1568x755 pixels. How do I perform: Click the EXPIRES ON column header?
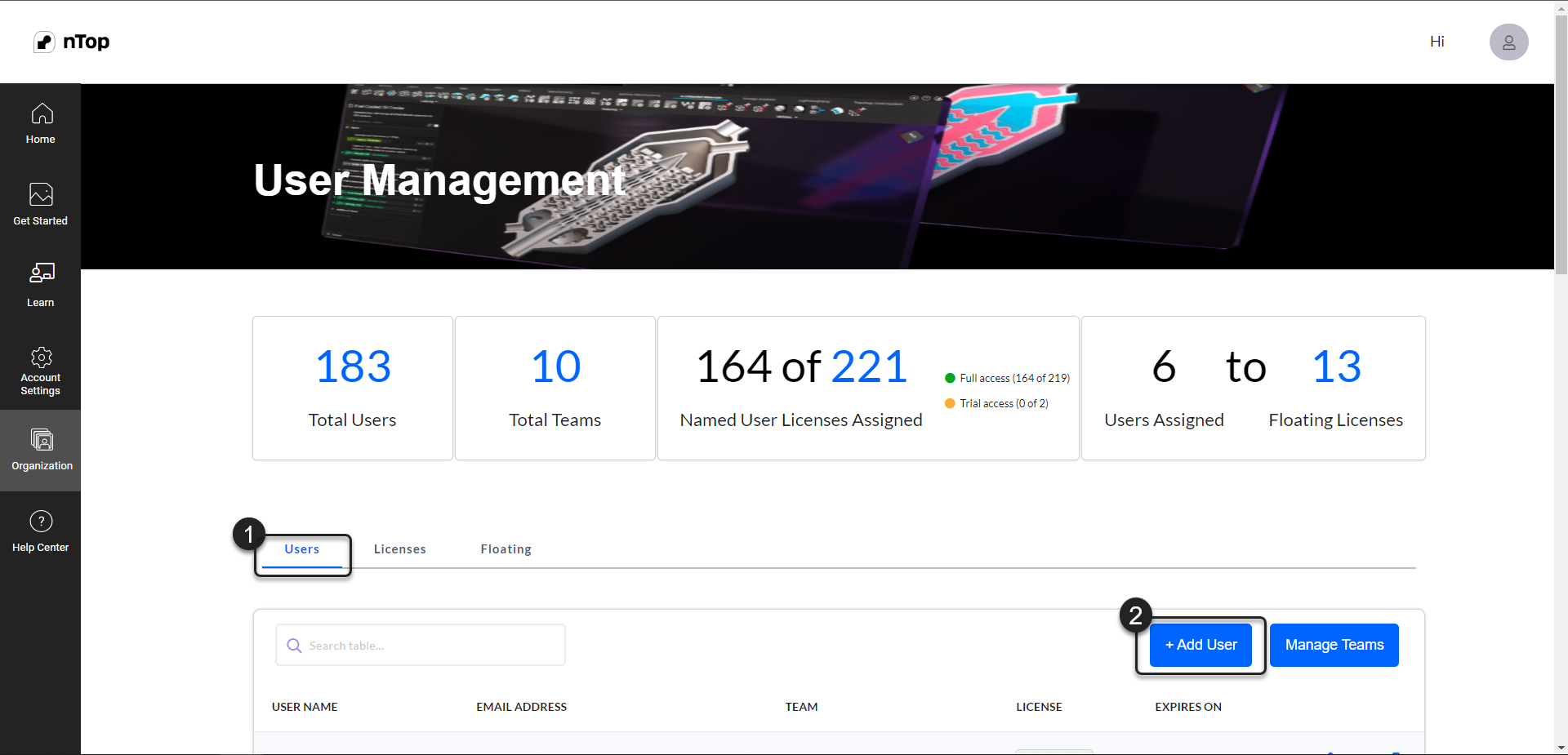tap(1188, 707)
